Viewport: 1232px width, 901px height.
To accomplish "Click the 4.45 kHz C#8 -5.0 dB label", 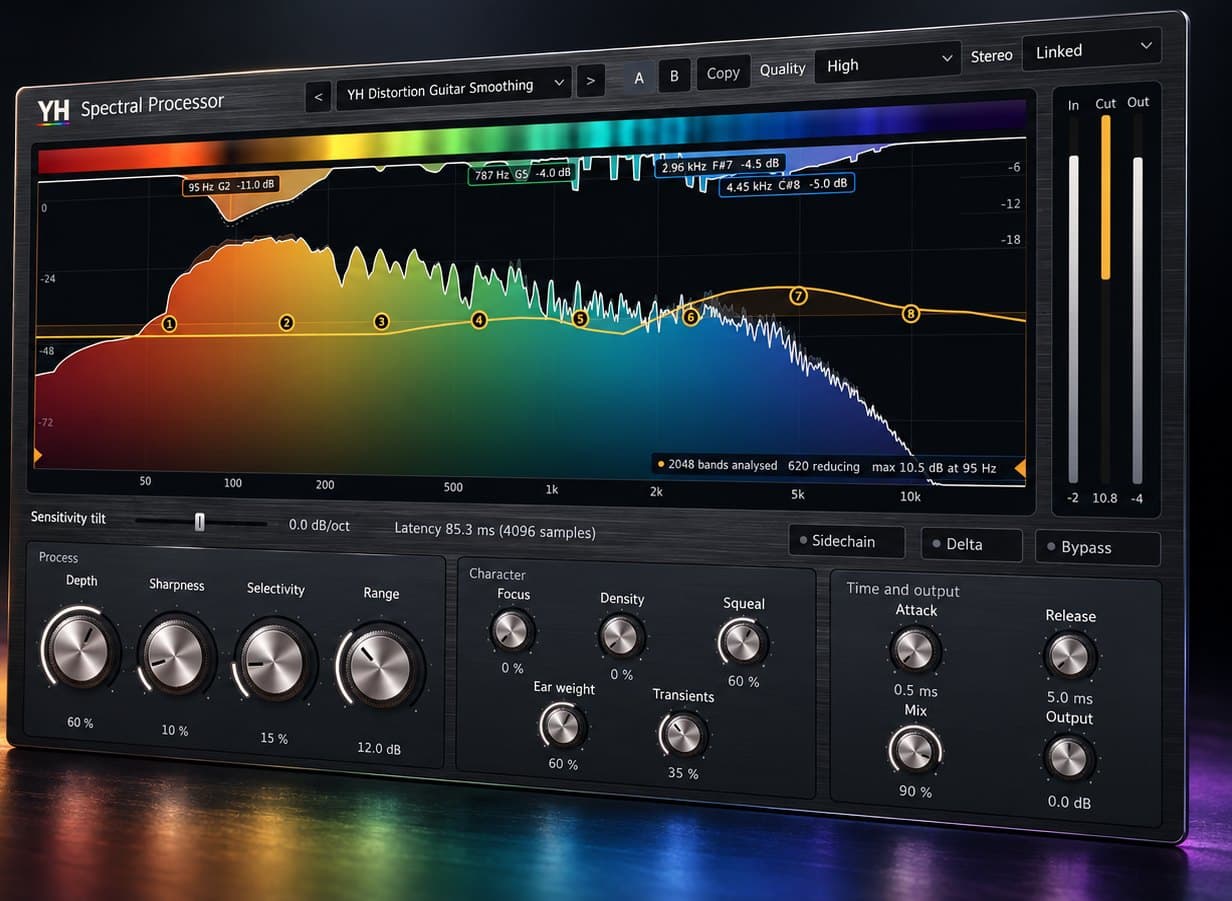I will coord(787,185).
